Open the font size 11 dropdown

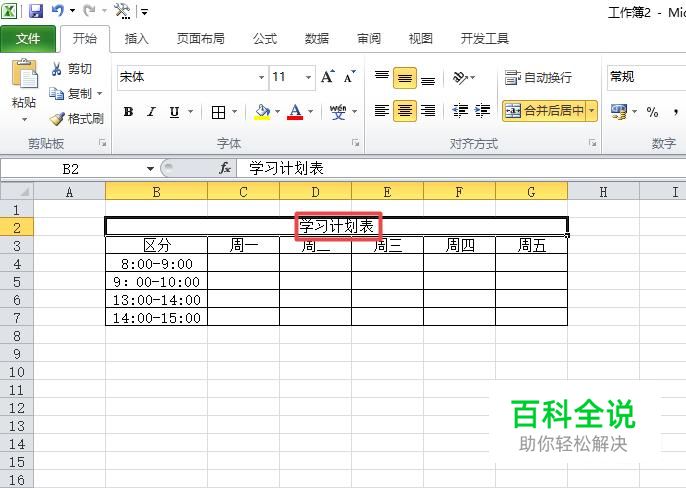(x=308, y=77)
